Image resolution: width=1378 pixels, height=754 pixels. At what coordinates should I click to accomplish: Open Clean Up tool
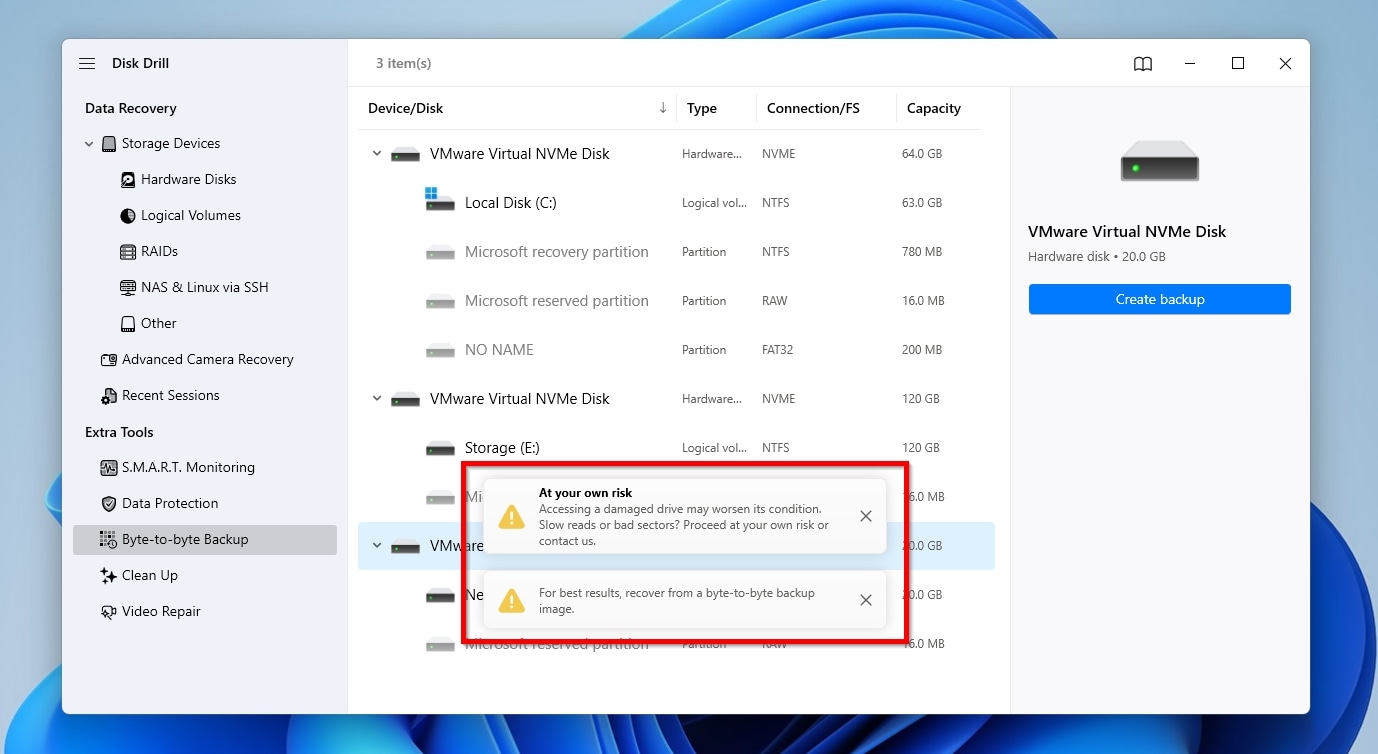[x=150, y=575]
